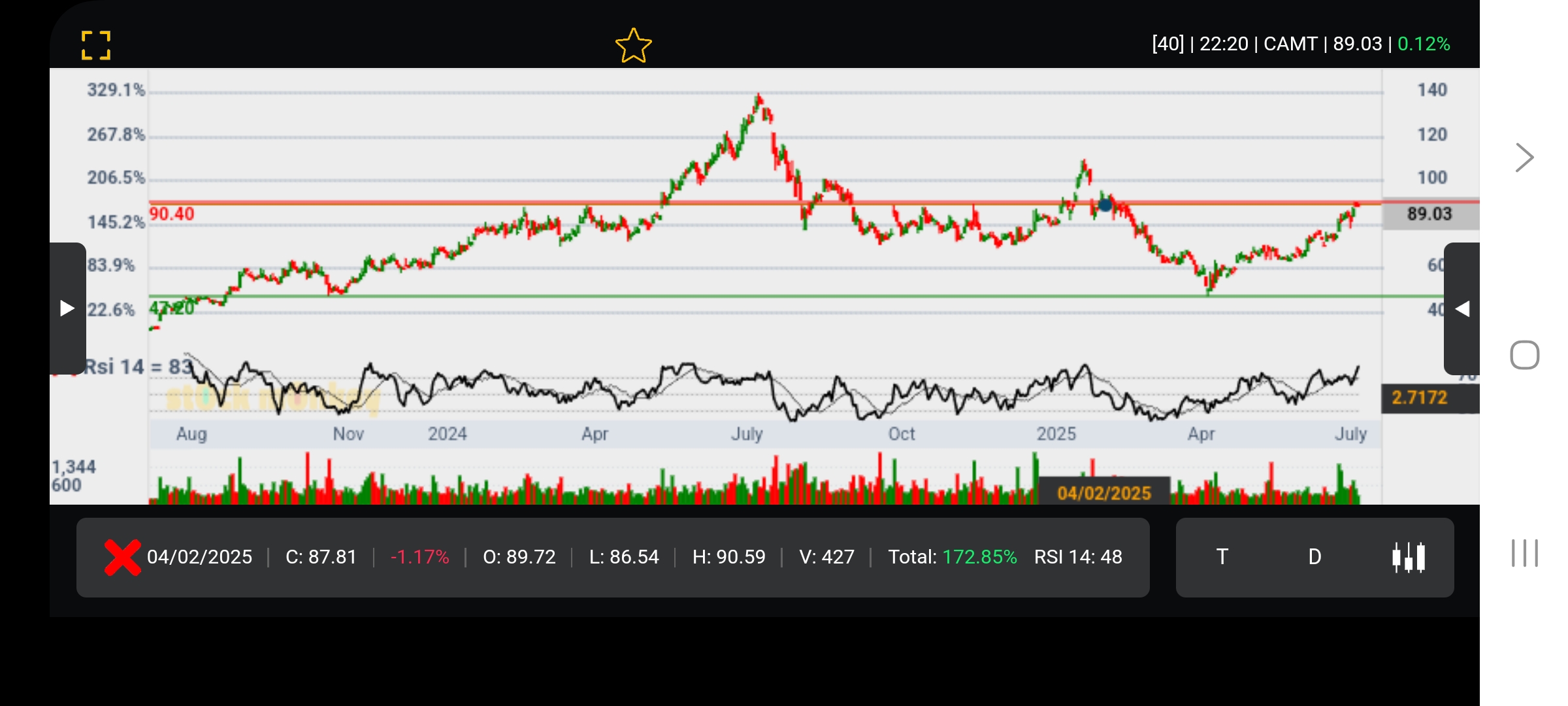Tap the 2.7172 indicator value label
The height and width of the screenshot is (706, 1568).
1420,397
